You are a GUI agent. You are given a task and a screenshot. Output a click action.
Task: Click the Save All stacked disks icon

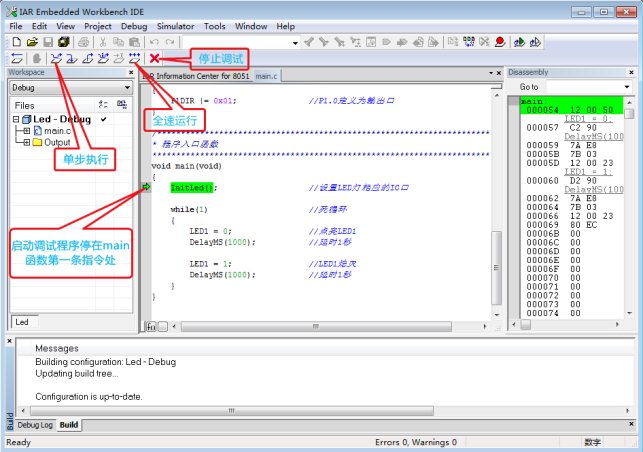[x=64, y=42]
